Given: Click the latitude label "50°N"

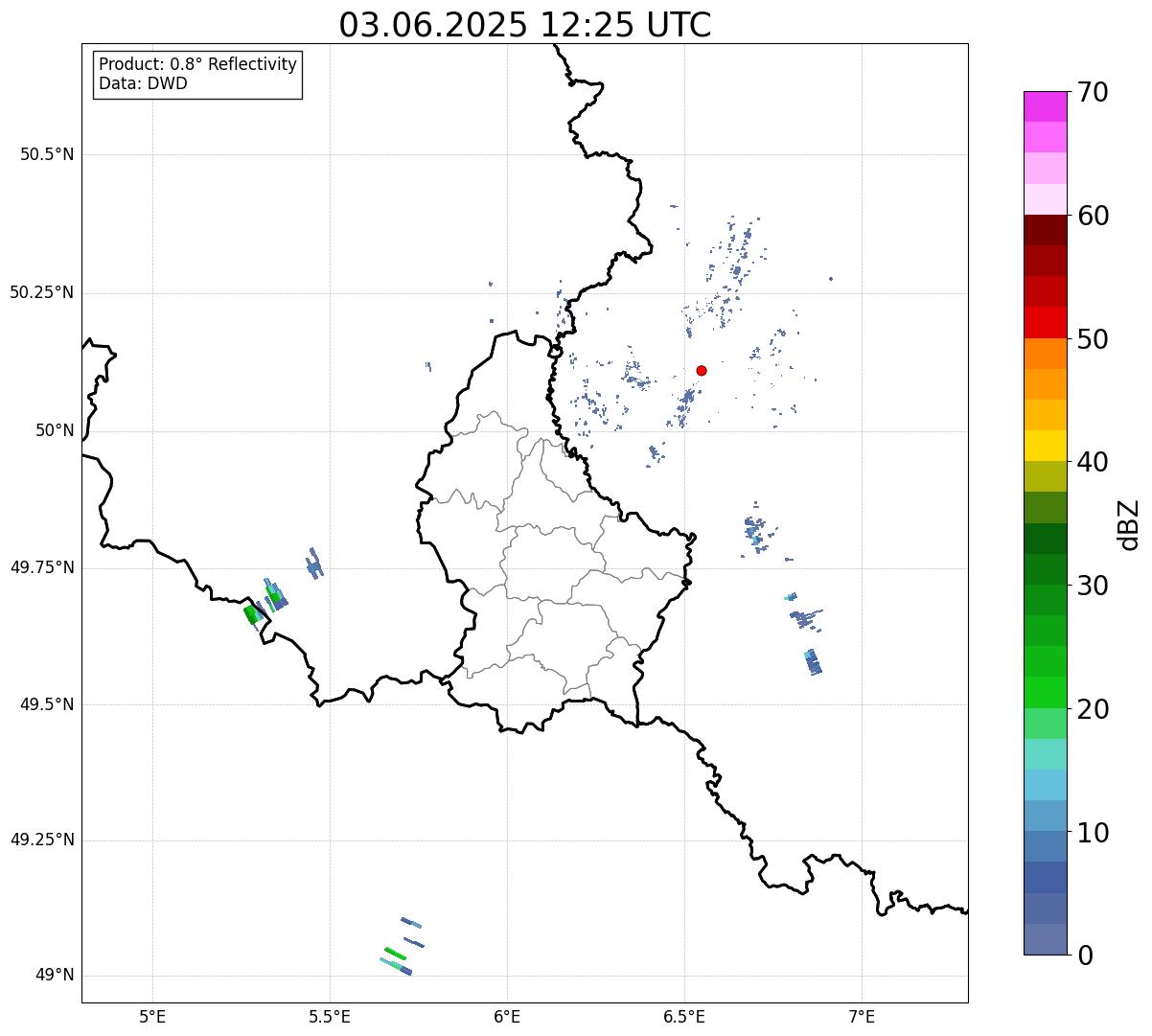Looking at the screenshot, I should pos(55,430).
